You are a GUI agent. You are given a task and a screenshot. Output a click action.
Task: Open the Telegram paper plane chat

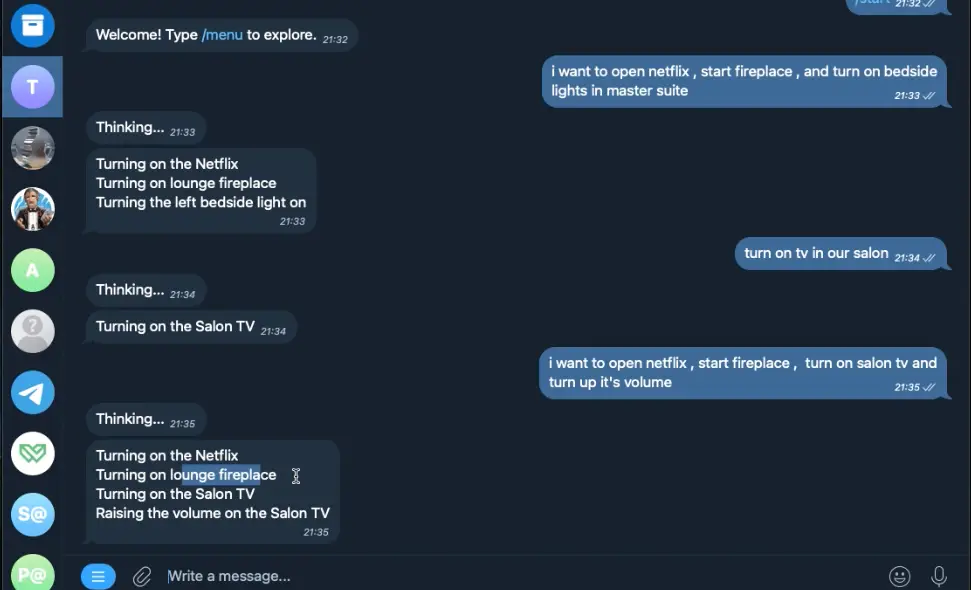32,392
